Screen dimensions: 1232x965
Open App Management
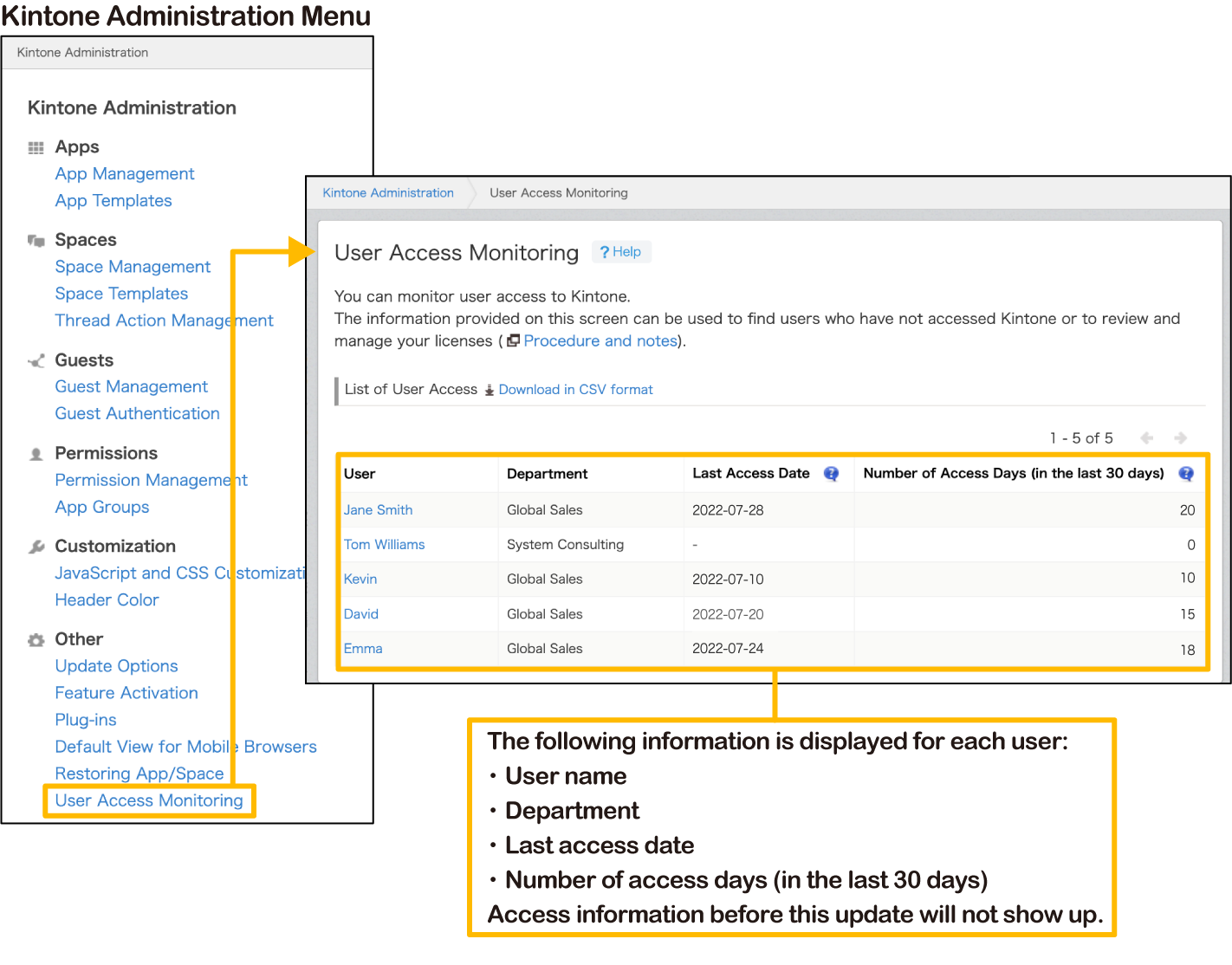click(125, 174)
